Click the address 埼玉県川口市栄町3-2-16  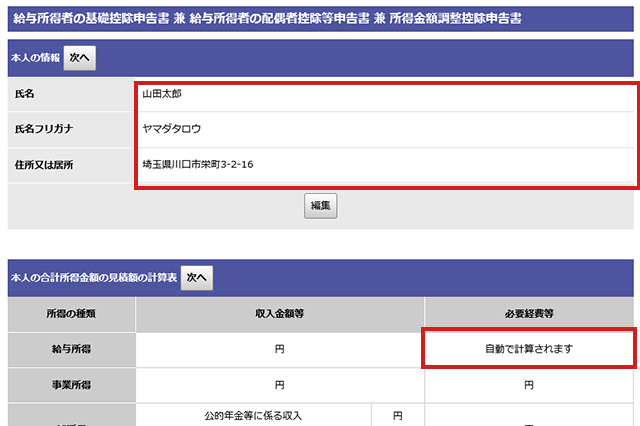click(197, 164)
